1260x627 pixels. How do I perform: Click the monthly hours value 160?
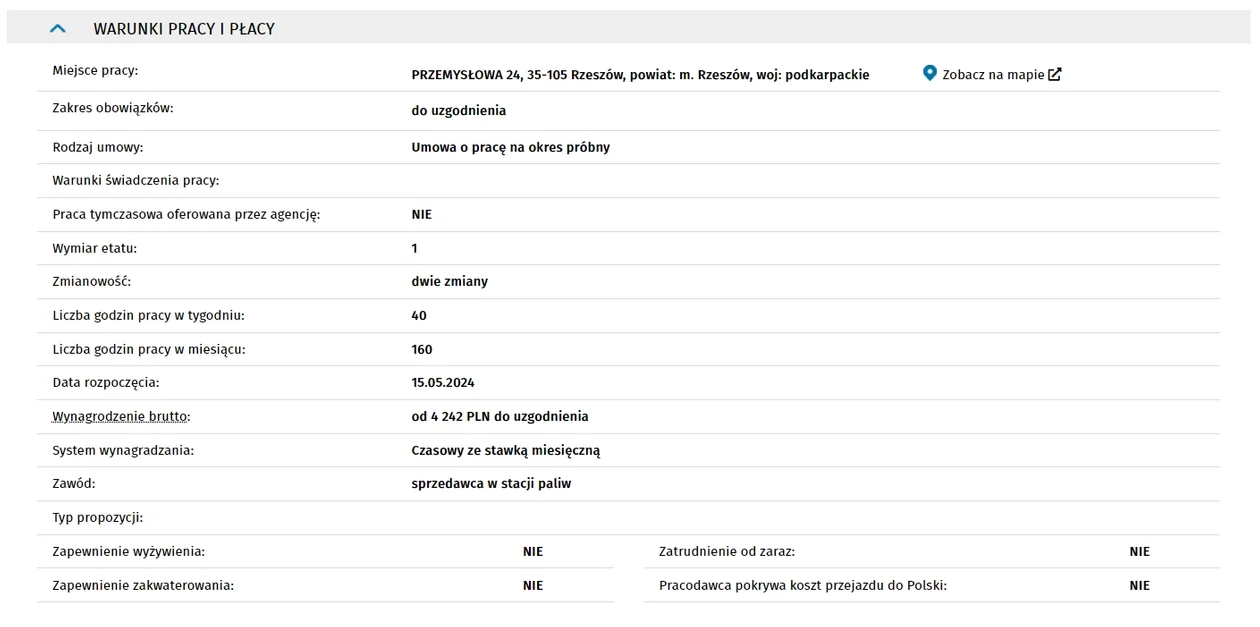[x=422, y=350]
